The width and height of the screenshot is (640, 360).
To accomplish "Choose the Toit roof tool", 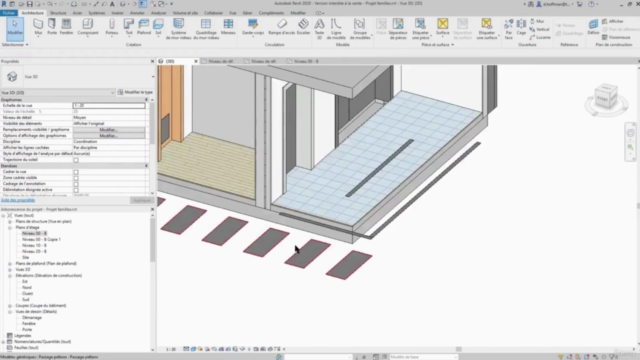I will [129, 27].
